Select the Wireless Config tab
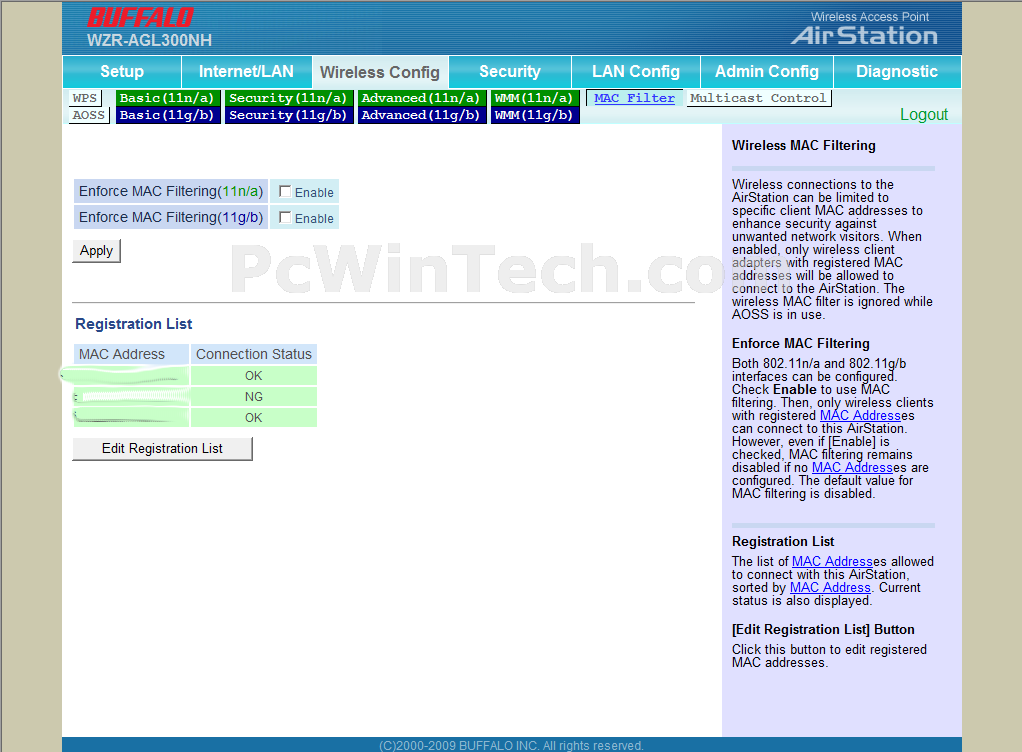 380,72
